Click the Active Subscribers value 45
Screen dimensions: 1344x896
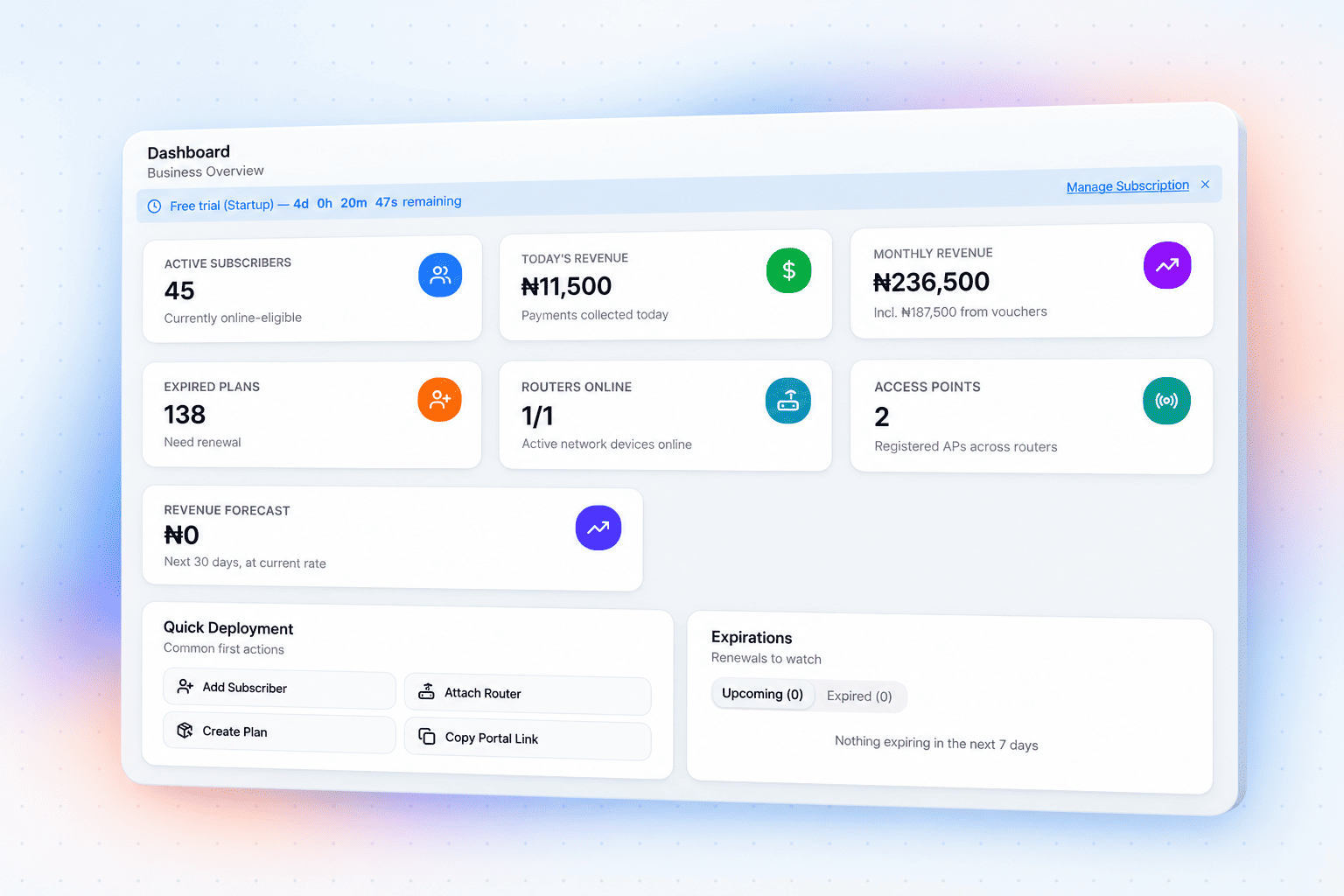(179, 290)
